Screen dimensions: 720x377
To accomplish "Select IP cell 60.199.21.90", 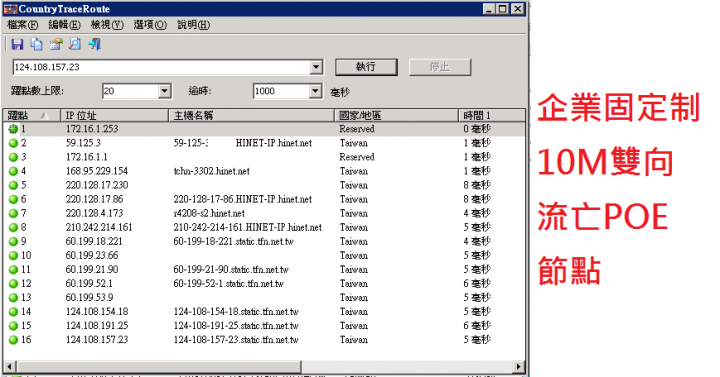I will (x=92, y=270).
